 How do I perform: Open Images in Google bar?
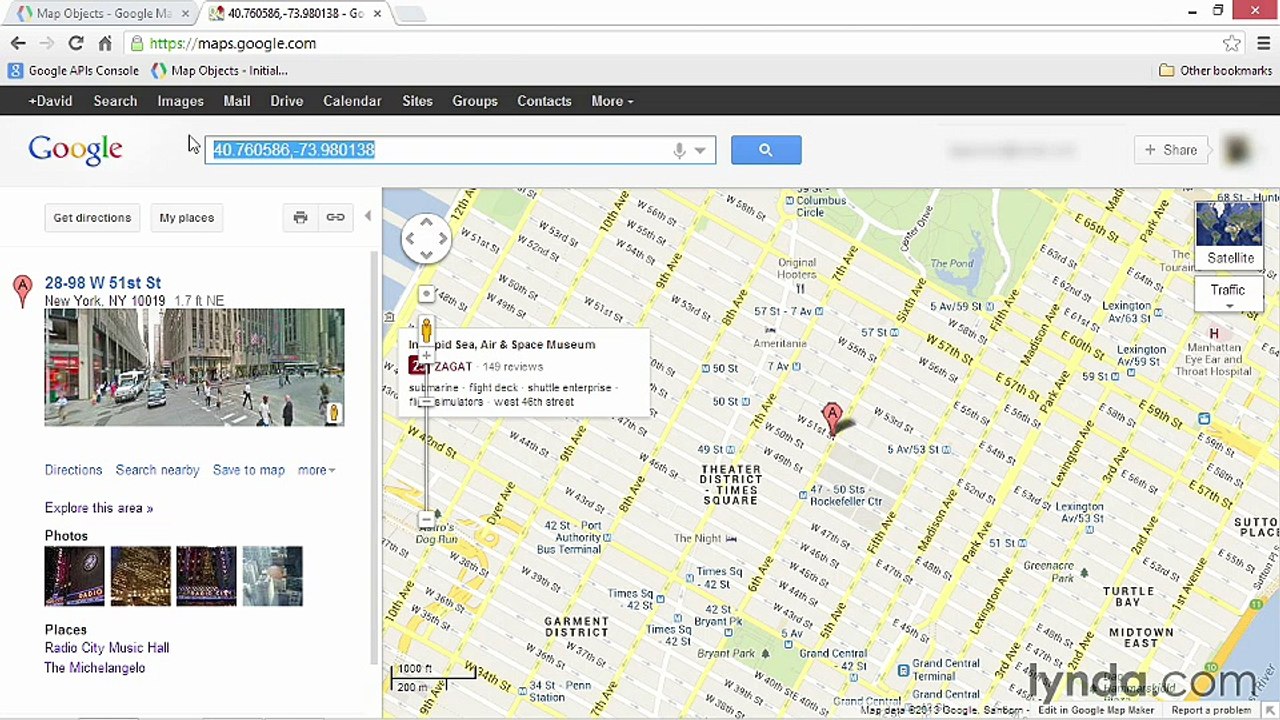pos(180,101)
